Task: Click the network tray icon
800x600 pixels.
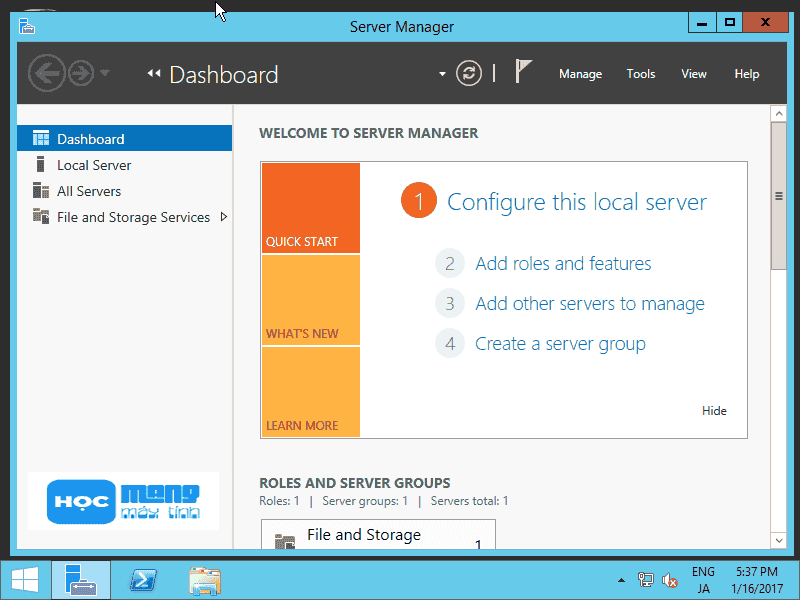Action: tap(645, 580)
